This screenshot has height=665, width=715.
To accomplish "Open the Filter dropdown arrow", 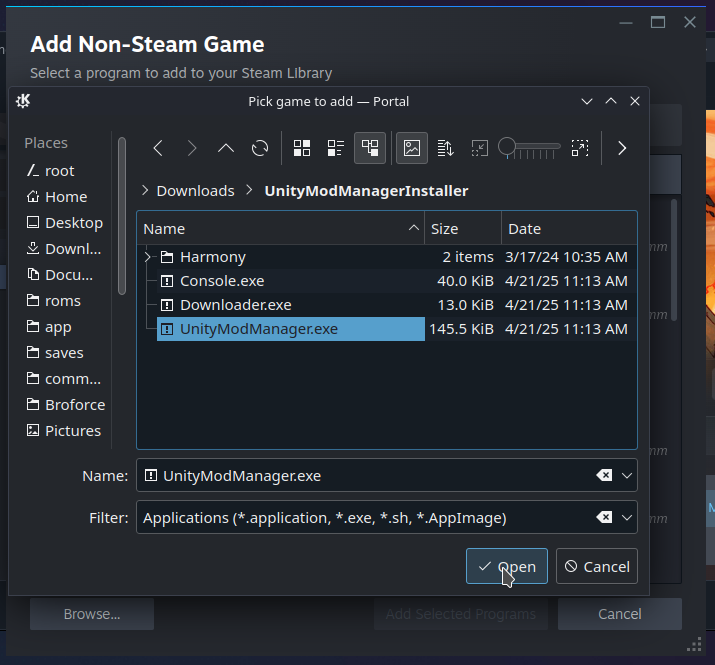I will click(x=627, y=518).
